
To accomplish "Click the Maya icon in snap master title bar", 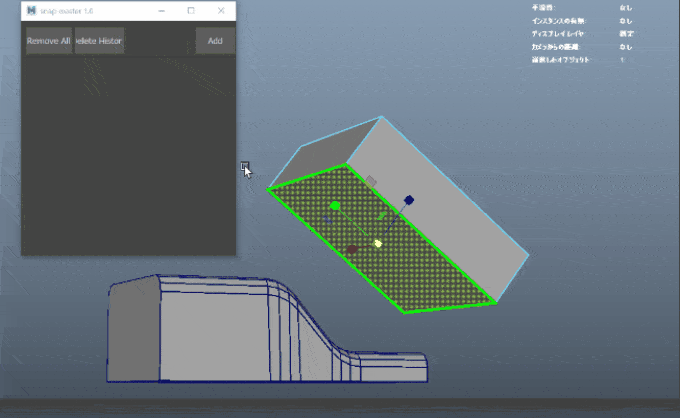I will point(31,10).
